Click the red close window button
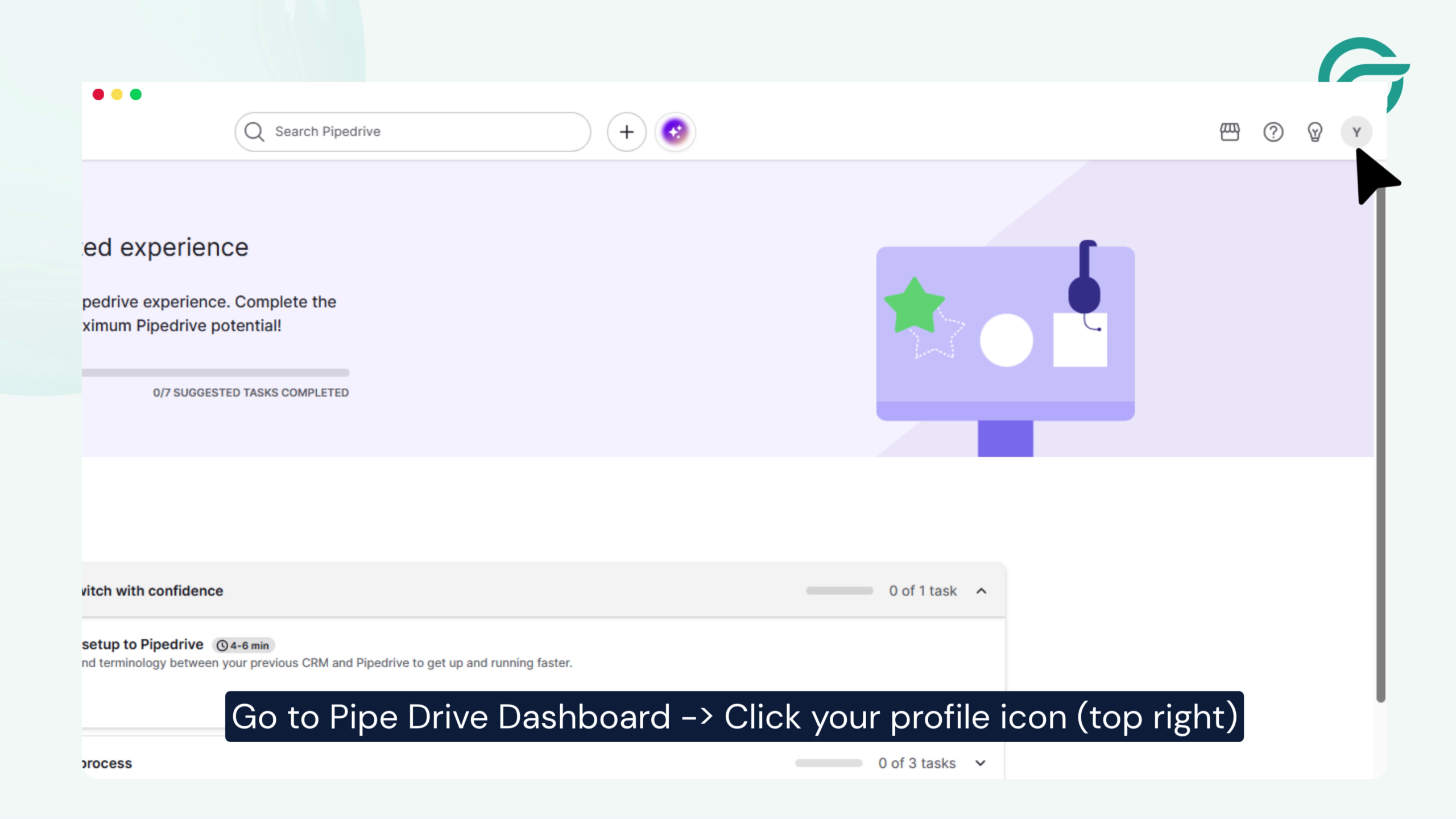1456x819 pixels. 98,94
